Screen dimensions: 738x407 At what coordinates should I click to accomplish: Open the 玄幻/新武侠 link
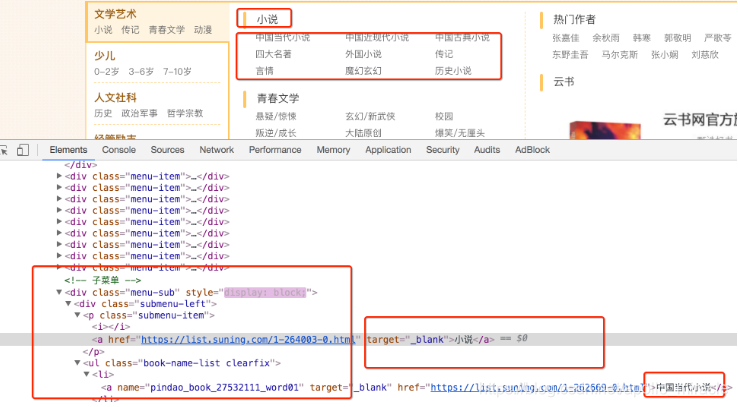[370, 116]
